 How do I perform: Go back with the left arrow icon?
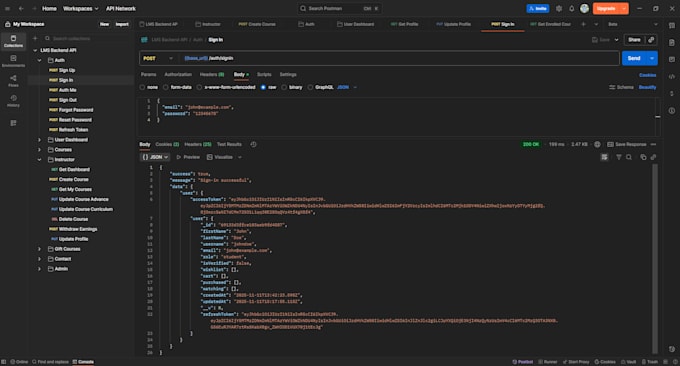click(x=21, y=9)
